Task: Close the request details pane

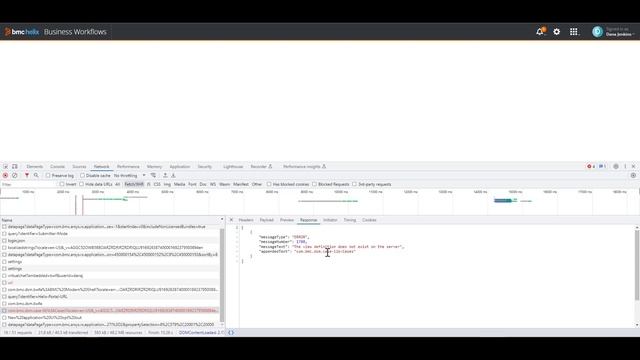Action: point(231,220)
